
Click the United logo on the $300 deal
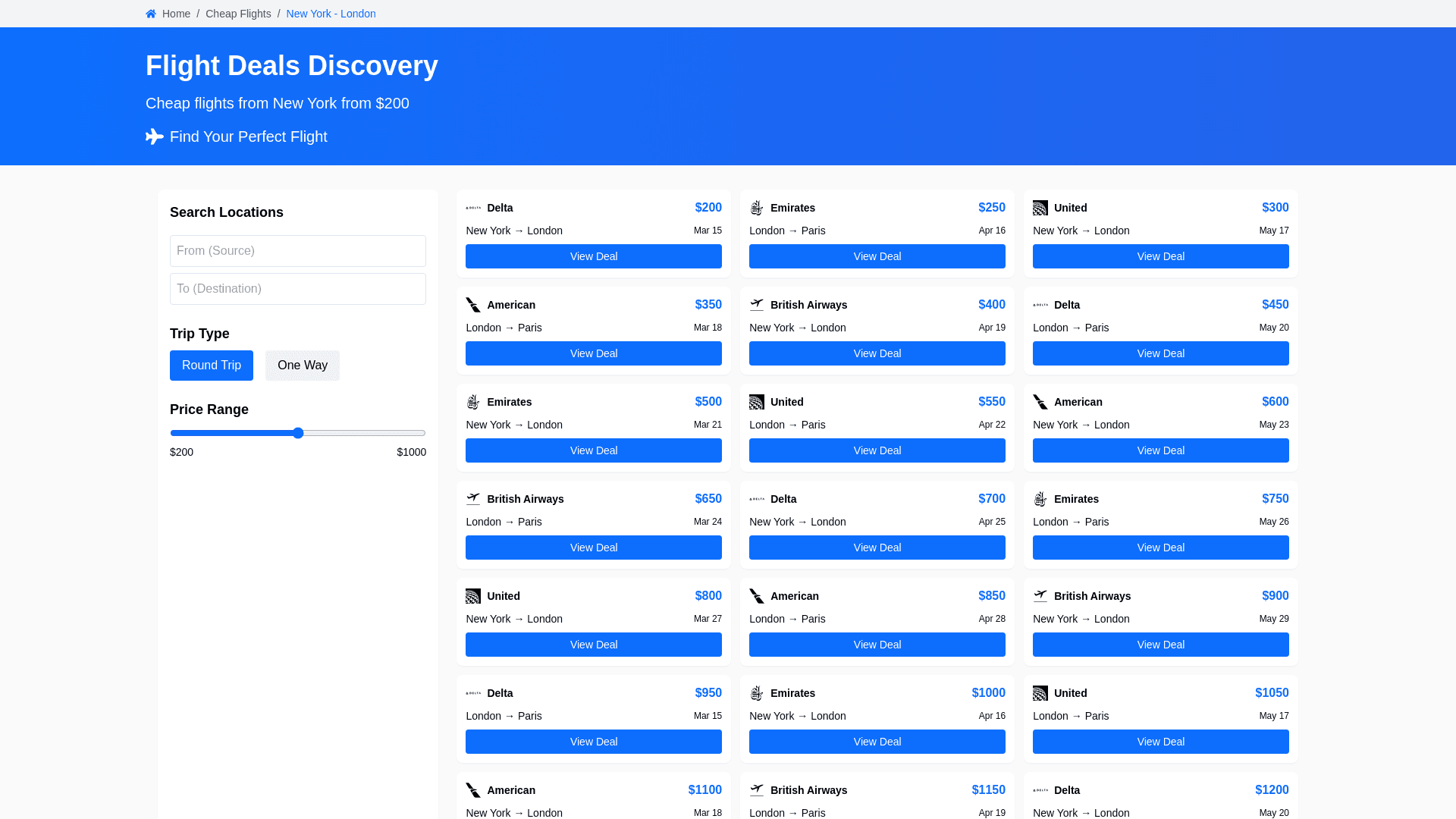click(1040, 208)
